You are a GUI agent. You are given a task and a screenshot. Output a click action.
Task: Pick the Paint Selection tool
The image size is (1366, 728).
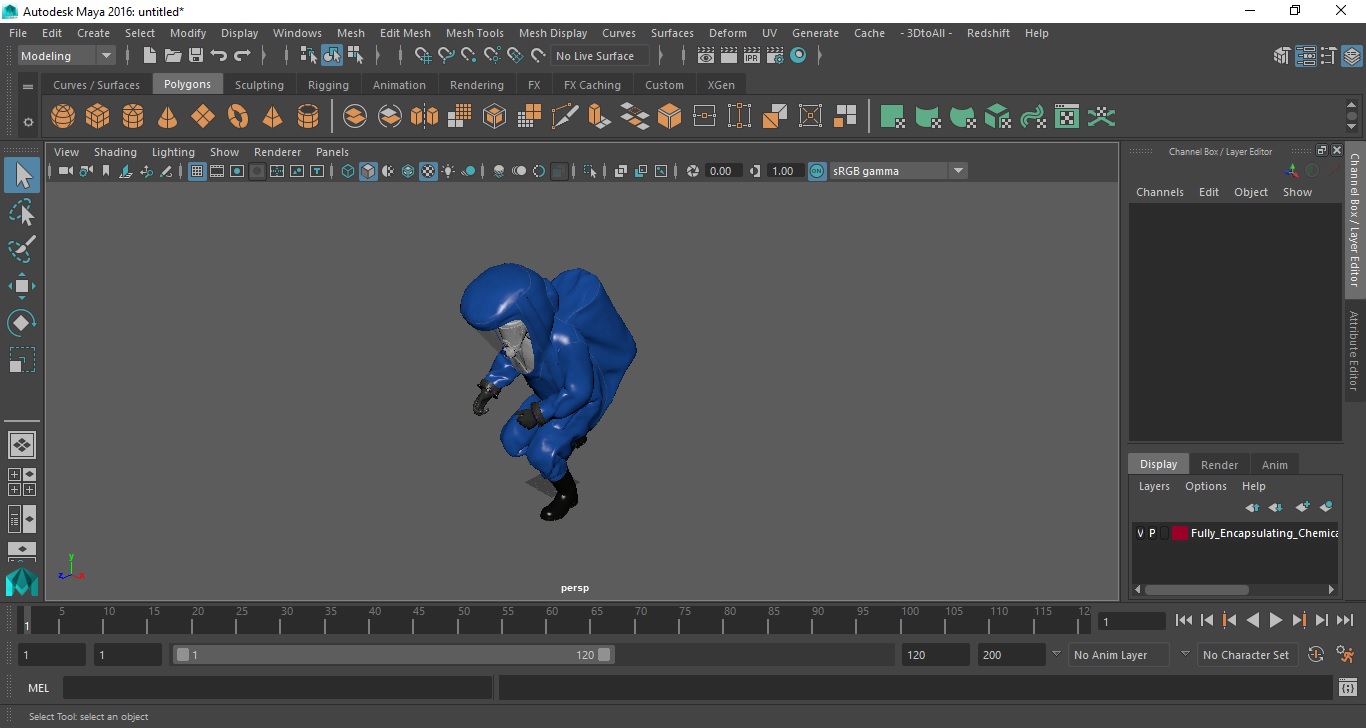click(x=22, y=249)
